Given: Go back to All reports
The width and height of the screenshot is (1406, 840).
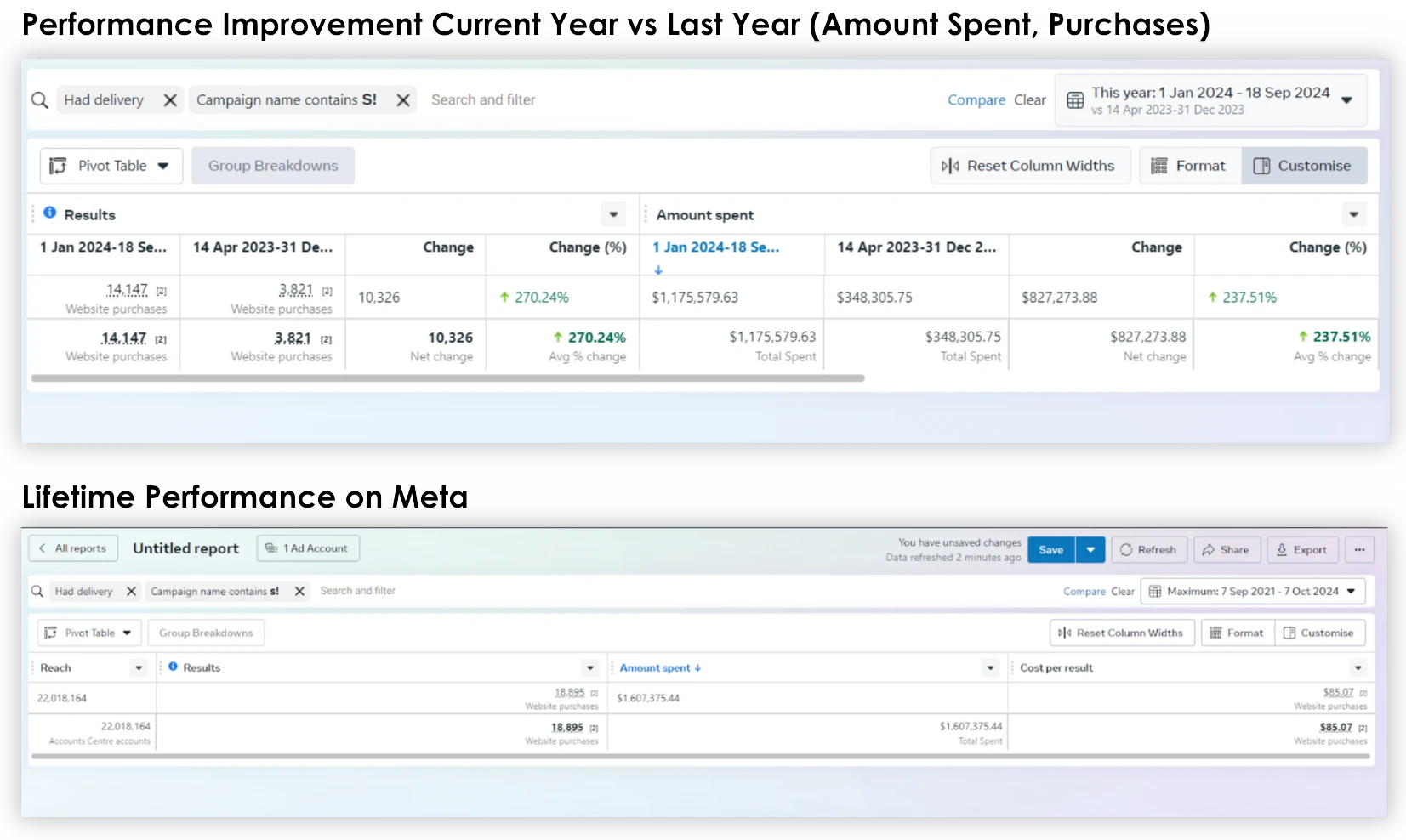Looking at the screenshot, I should (x=73, y=548).
